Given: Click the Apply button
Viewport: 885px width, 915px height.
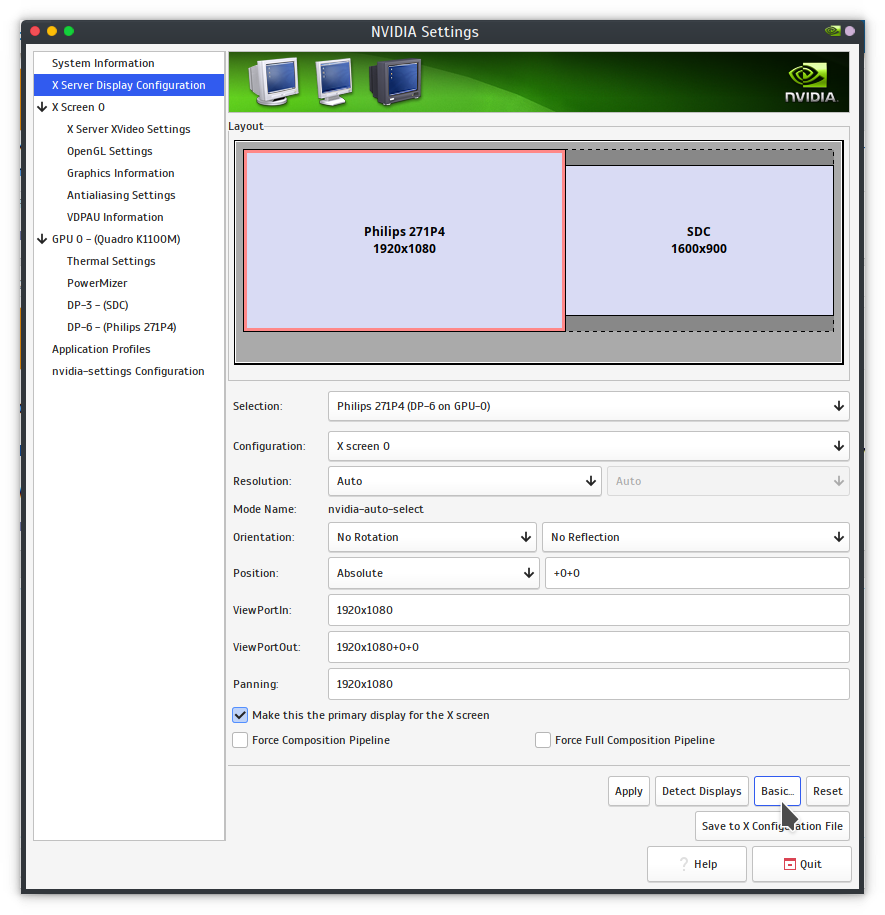Looking at the screenshot, I should [x=628, y=791].
